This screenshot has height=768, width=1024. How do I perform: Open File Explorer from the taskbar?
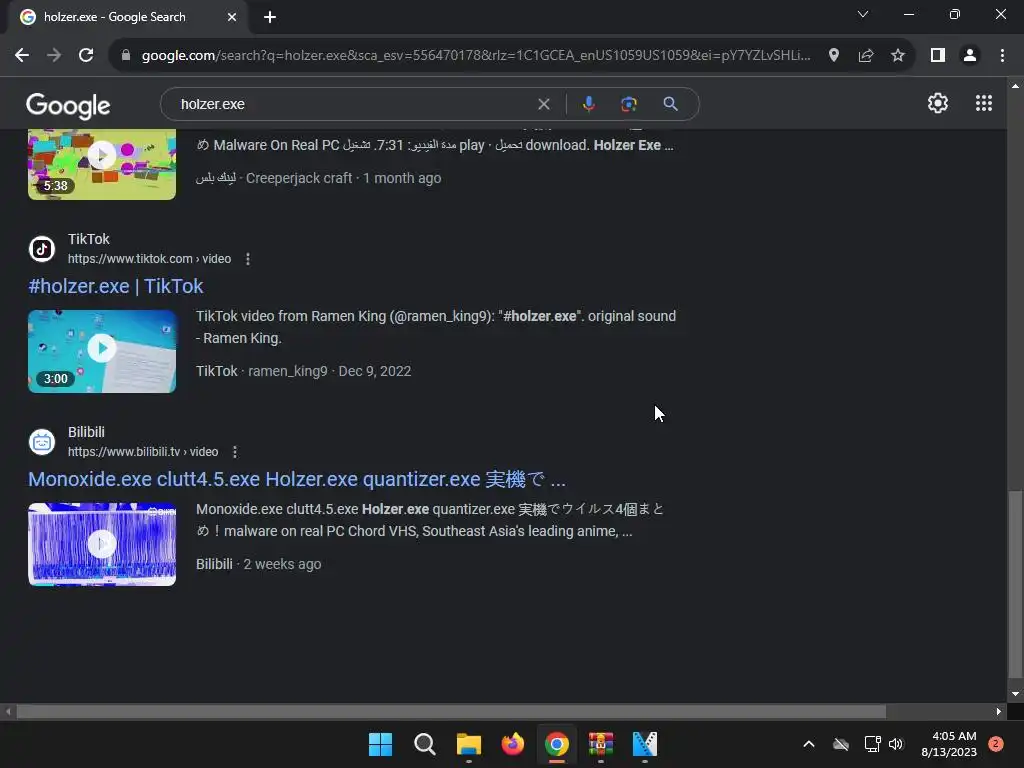pyautogui.click(x=468, y=744)
